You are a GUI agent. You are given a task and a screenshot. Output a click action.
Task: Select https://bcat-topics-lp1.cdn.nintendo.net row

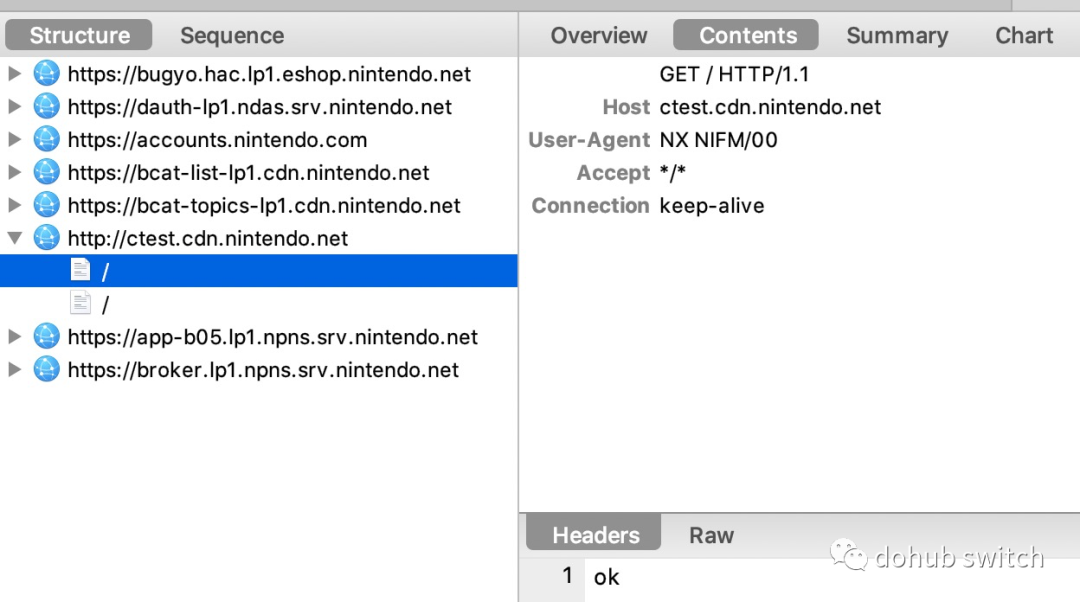259,205
